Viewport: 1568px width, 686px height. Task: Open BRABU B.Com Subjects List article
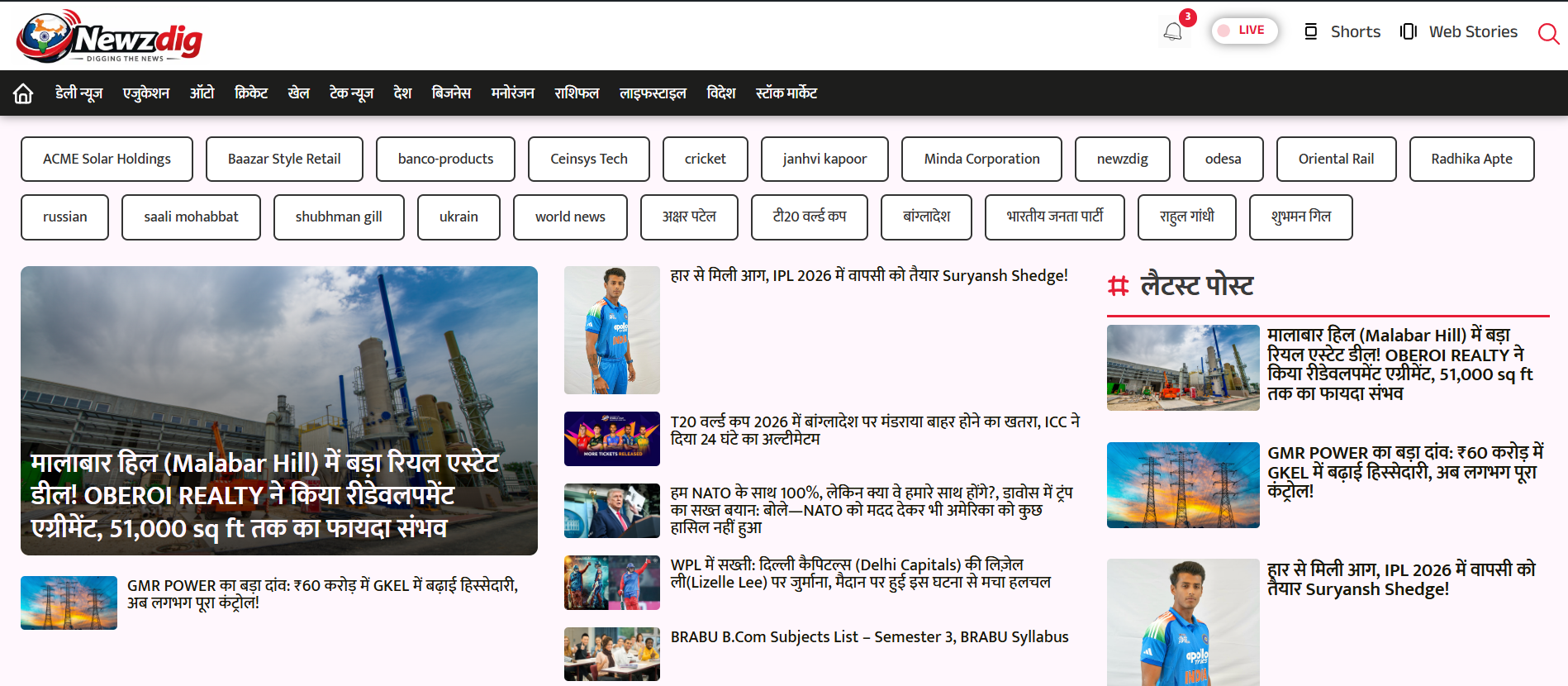tap(869, 637)
